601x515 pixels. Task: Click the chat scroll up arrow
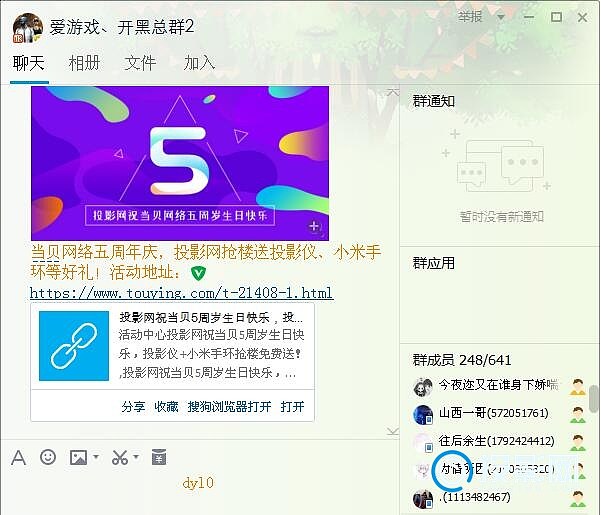tap(392, 92)
